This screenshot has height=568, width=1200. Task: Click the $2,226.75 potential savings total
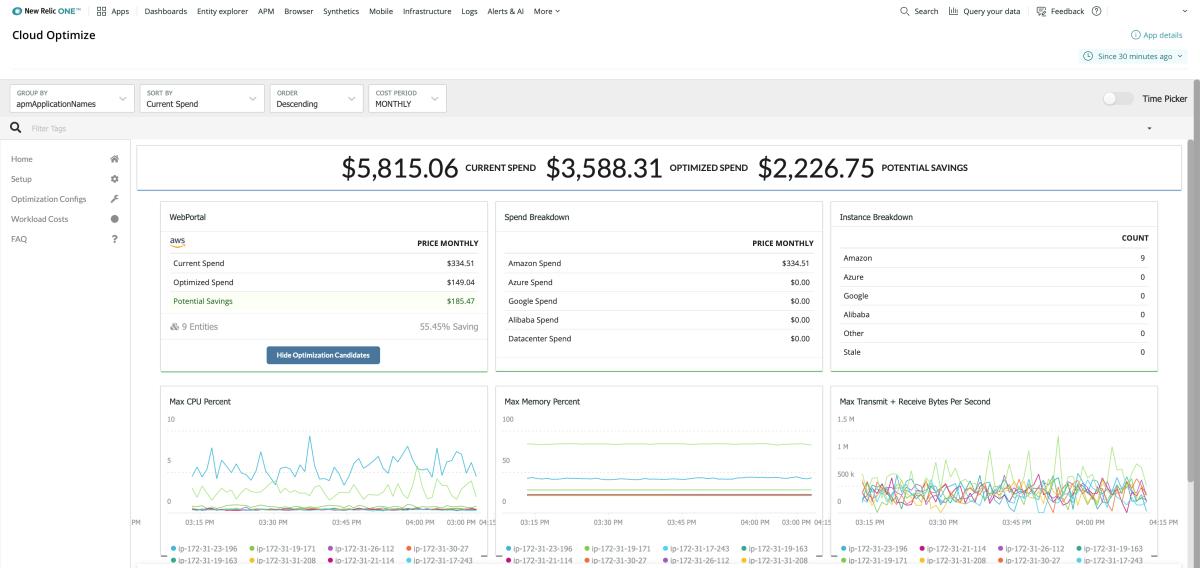tap(816, 168)
